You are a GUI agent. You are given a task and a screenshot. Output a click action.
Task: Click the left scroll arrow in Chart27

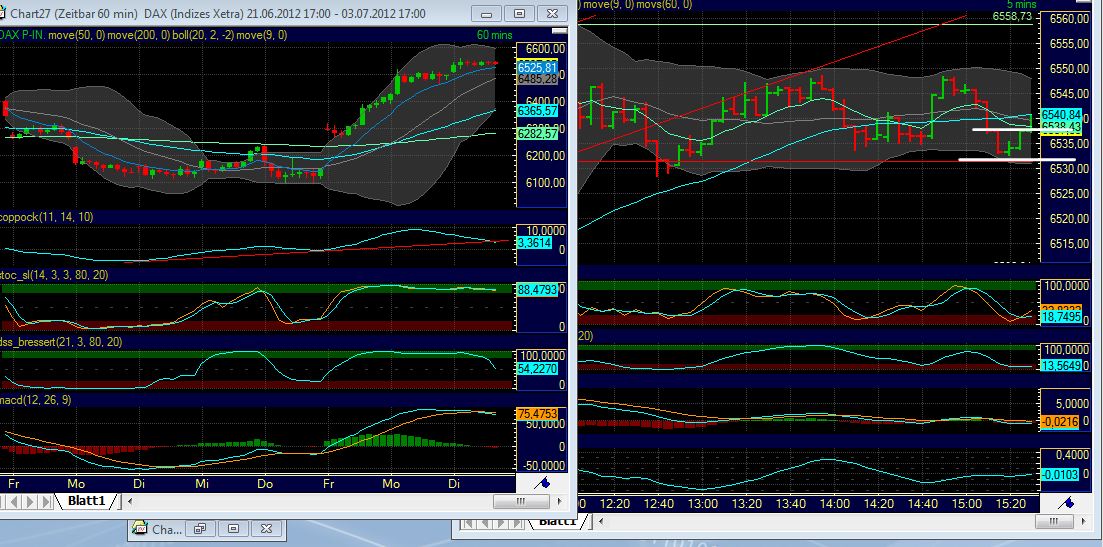[129, 501]
